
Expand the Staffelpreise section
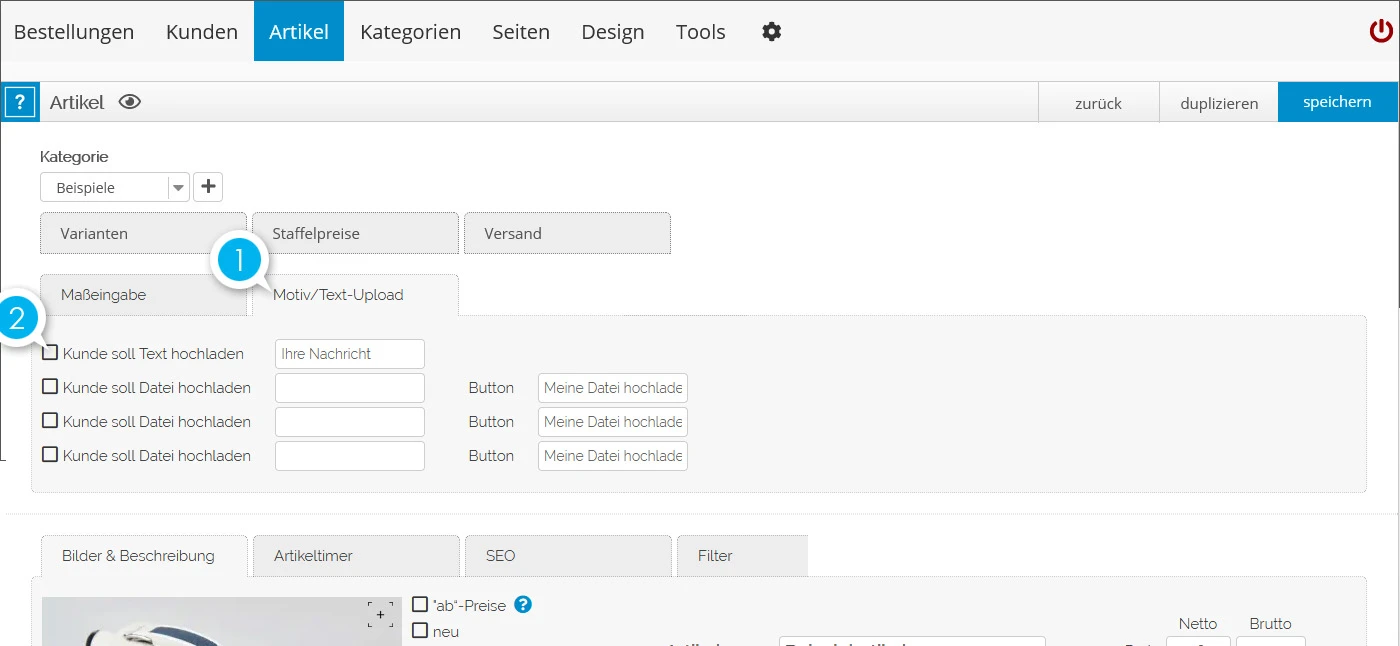pyautogui.click(x=355, y=234)
